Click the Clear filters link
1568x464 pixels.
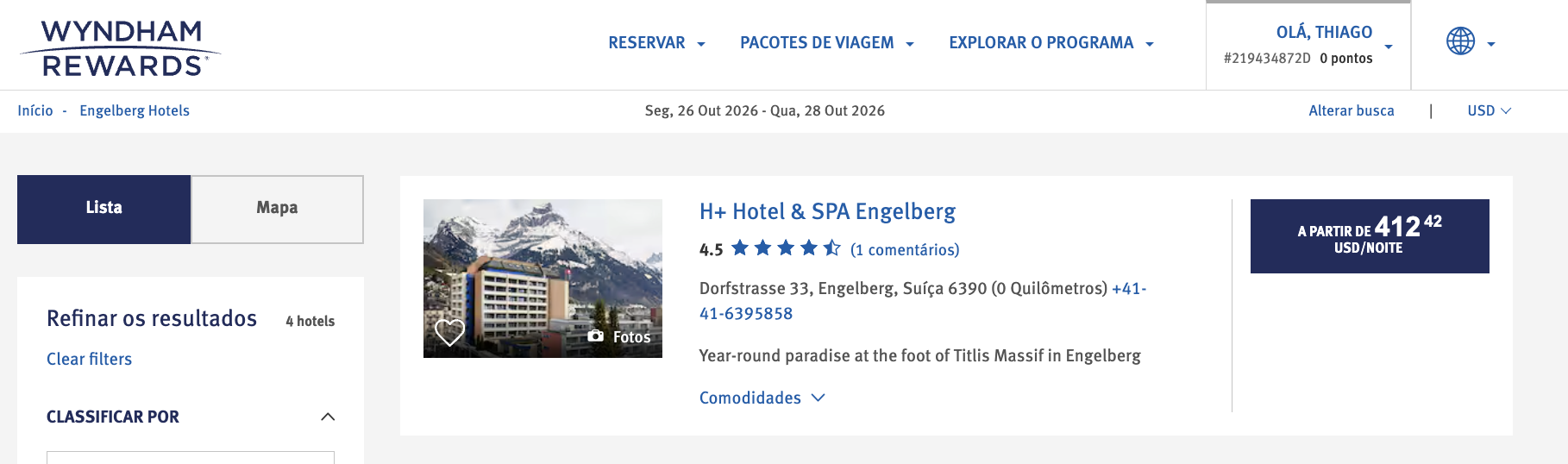tap(89, 359)
